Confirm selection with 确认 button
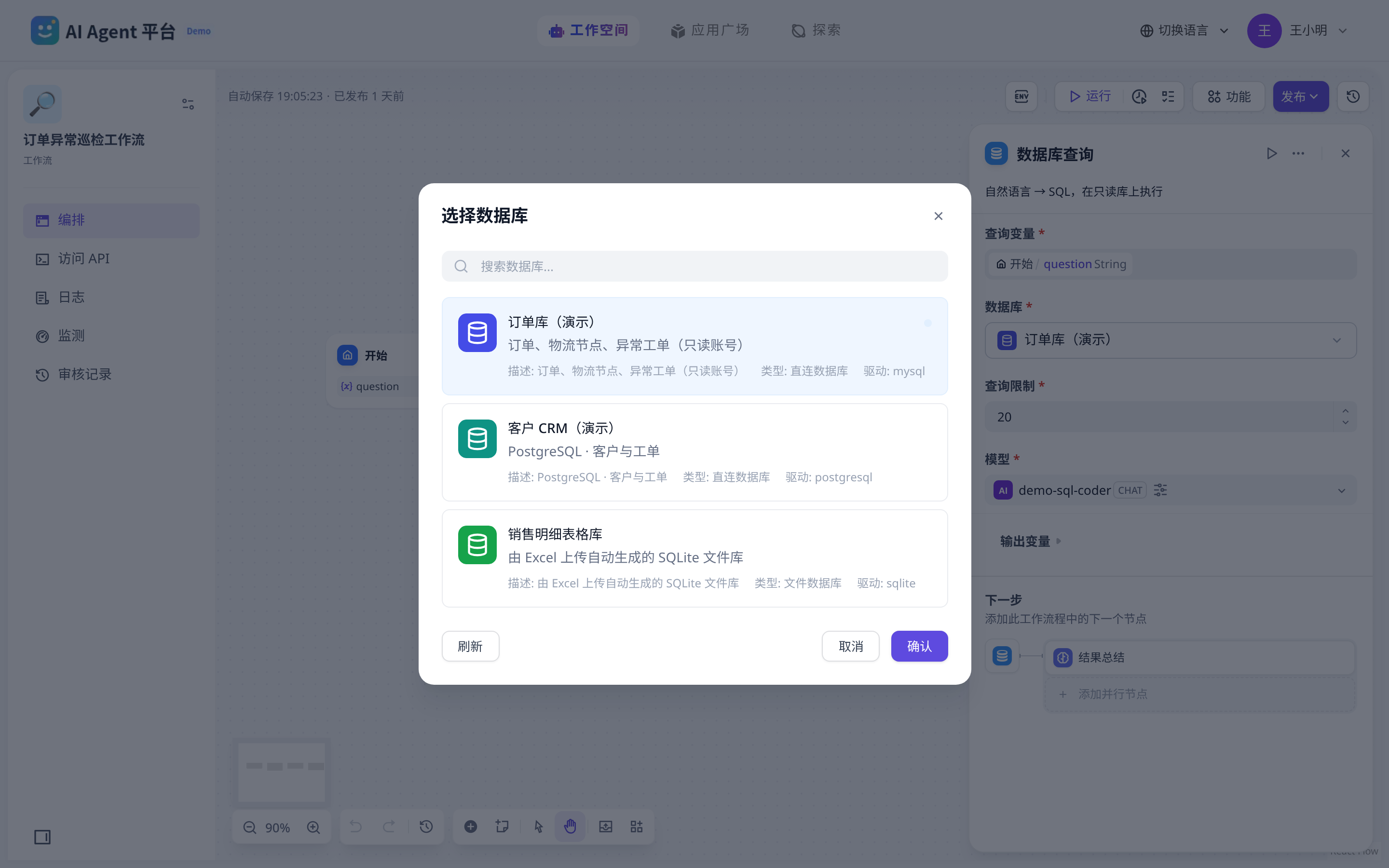The width and height of the screenshot is (1389, 868). click(x=919, y=646)
